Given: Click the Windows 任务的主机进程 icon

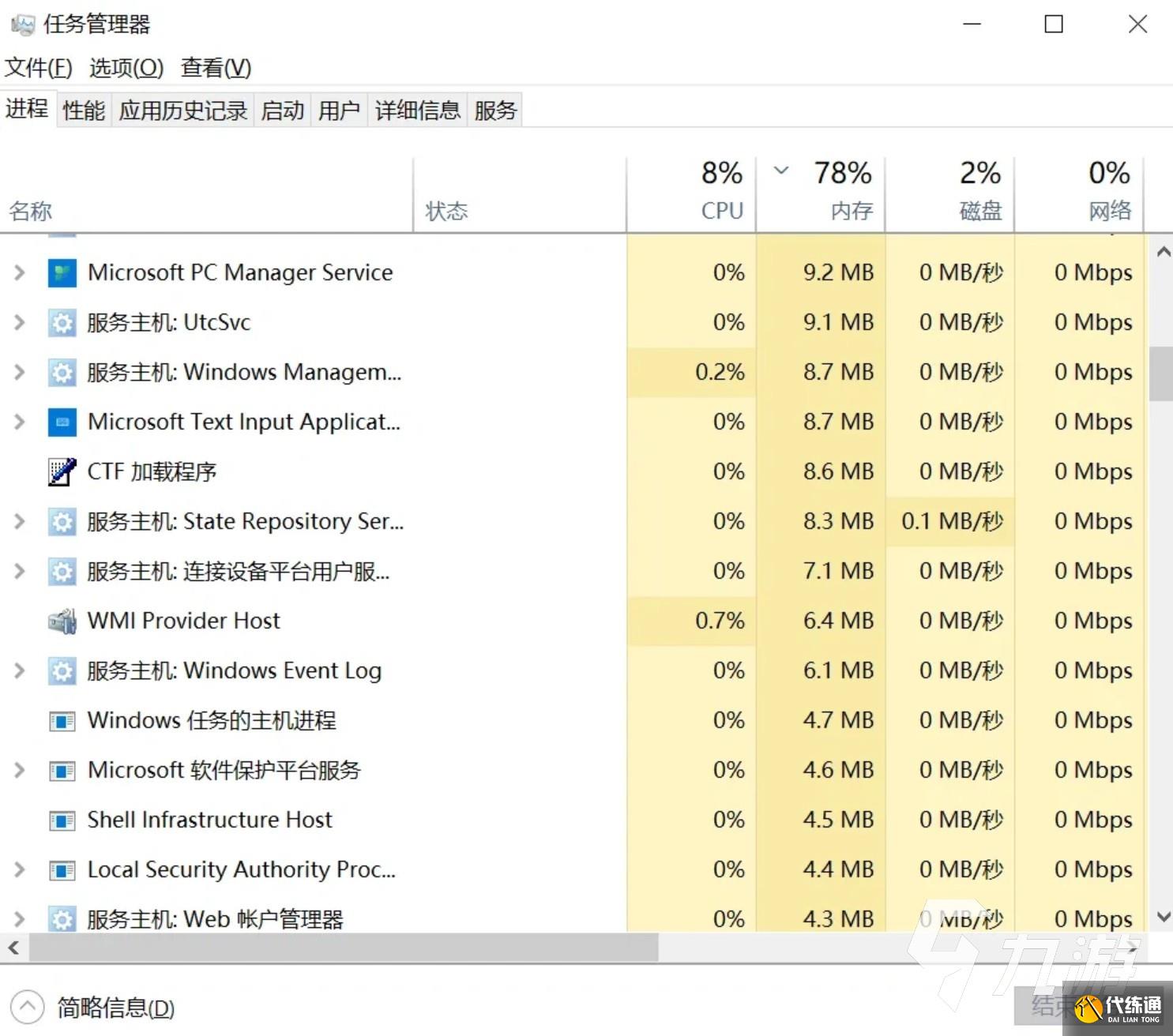Looking at the screenshot, I should [62, 721].
